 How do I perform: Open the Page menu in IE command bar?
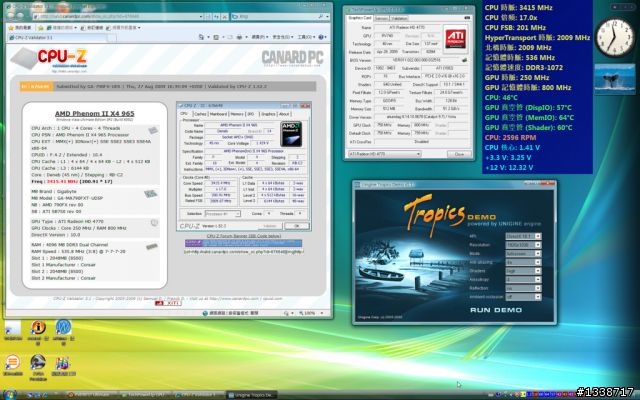click(x=259, y=37)
